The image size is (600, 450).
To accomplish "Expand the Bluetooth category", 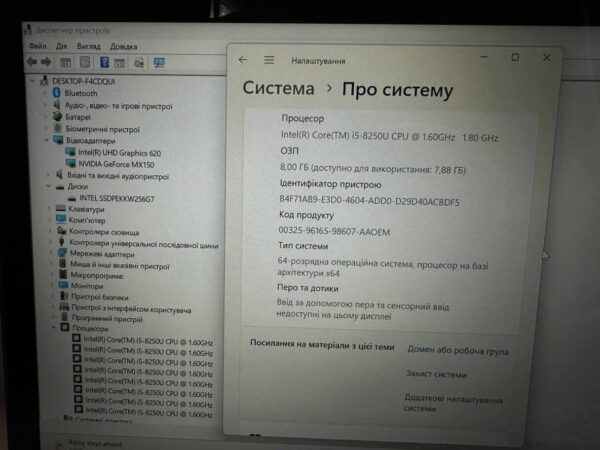I will (x=45, y=93).
